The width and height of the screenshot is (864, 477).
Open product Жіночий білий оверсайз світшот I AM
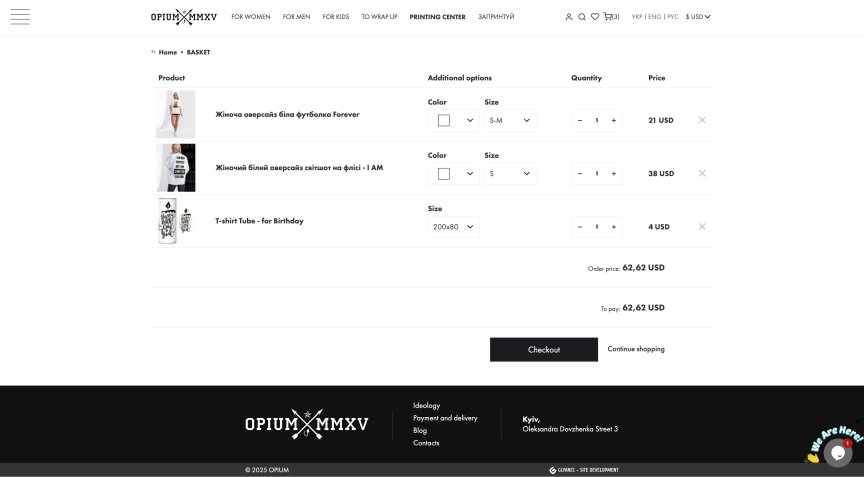(x=299, y=167)
